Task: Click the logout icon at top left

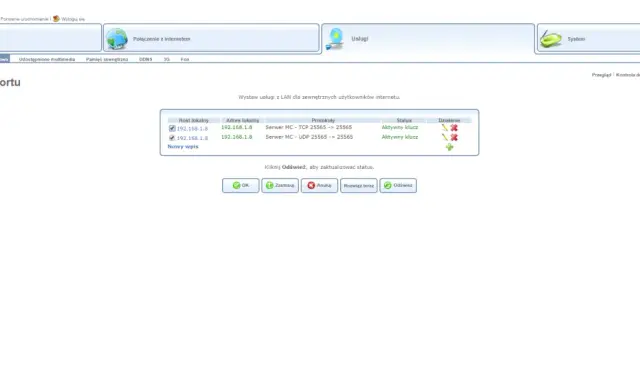Action: click(56, 19)
